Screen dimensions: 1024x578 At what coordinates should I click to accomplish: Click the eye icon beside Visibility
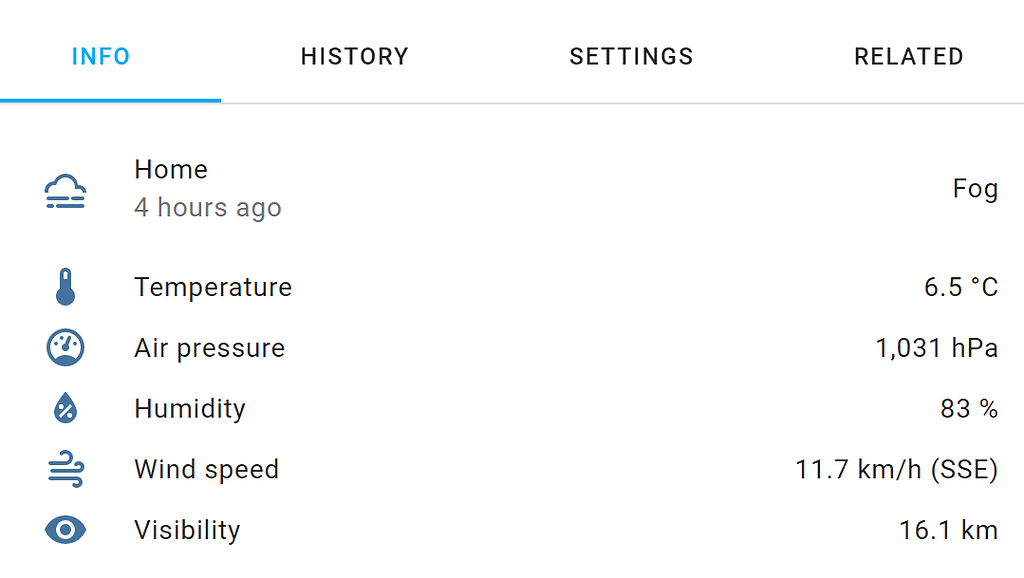(66, 530)
